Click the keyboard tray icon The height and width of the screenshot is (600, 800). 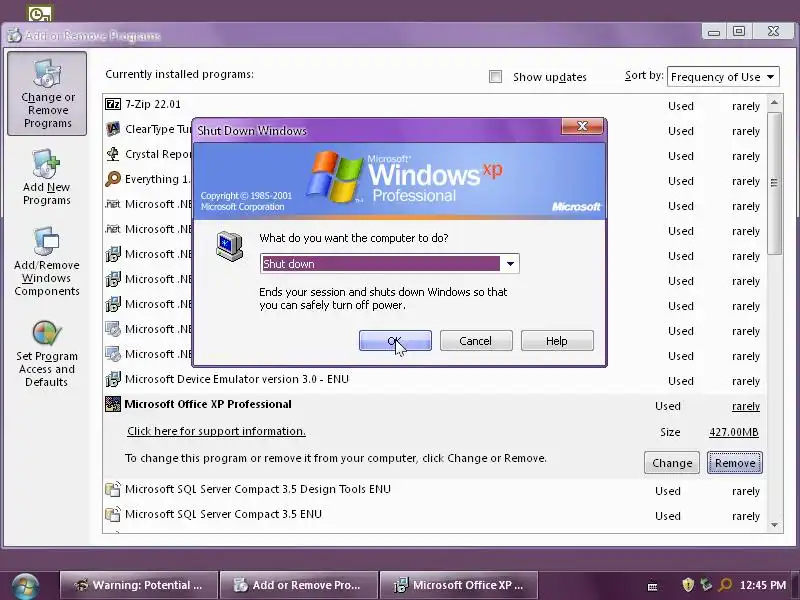[x=653, y=587]
